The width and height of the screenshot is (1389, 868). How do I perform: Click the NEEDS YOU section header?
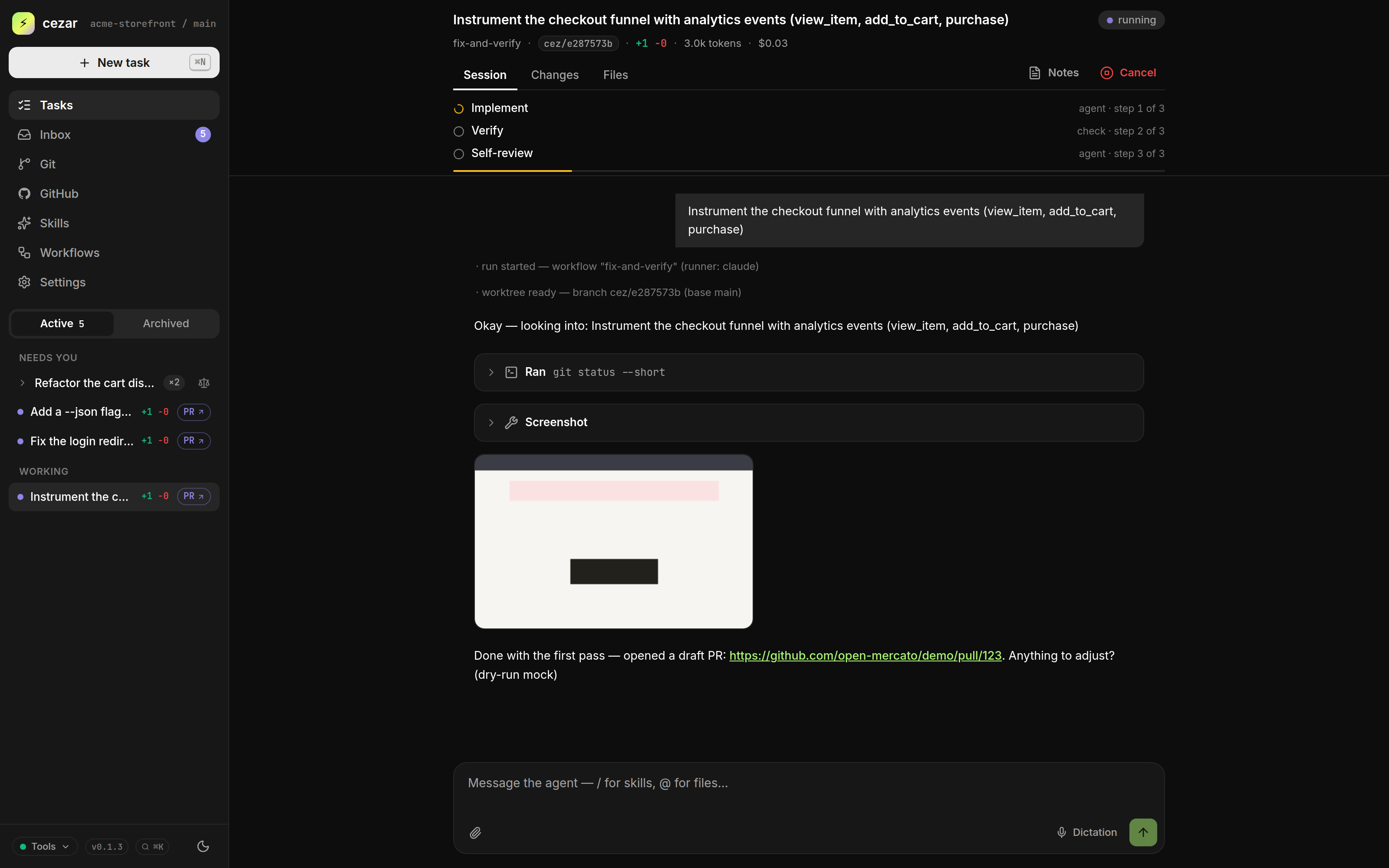pos(48,358)
